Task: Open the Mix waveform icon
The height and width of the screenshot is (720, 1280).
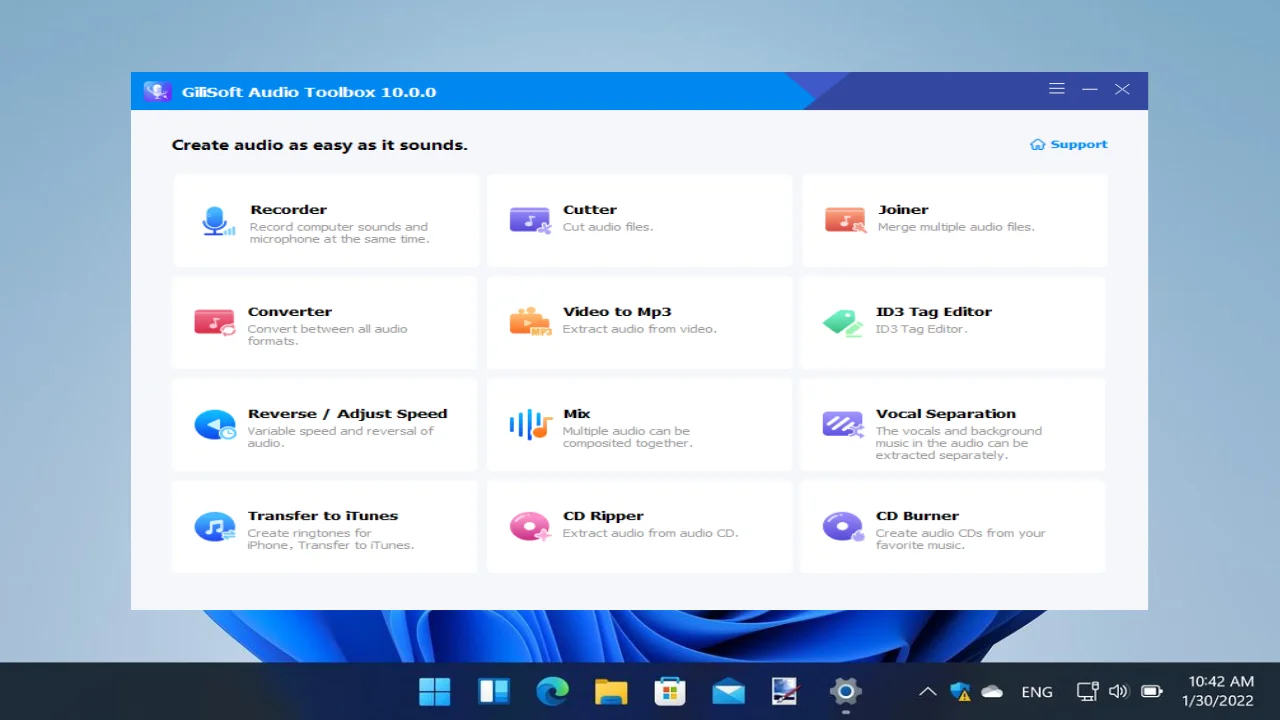Action: [x=530, y=425]
